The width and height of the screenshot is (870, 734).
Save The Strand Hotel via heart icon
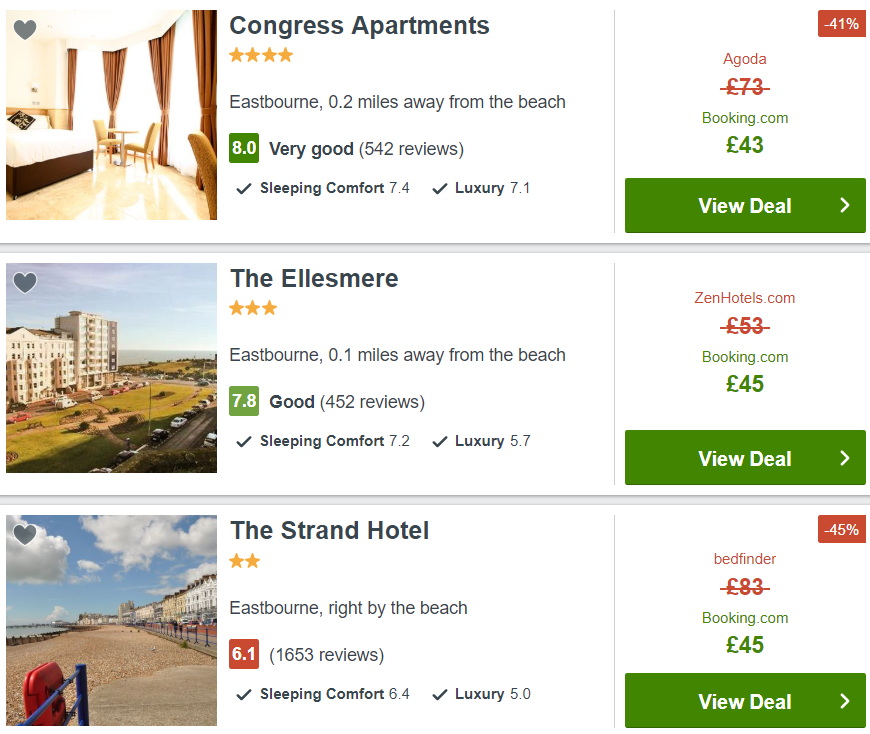coord(25,535)
